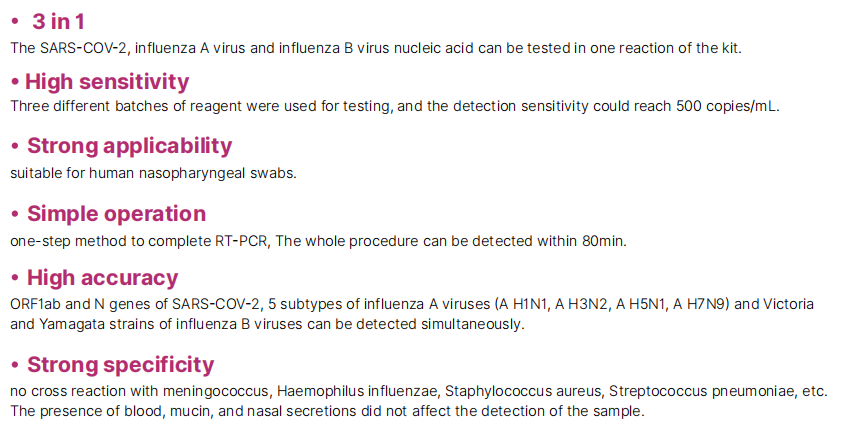Click the bullet before "Strong applicability"

pos(15,147)
